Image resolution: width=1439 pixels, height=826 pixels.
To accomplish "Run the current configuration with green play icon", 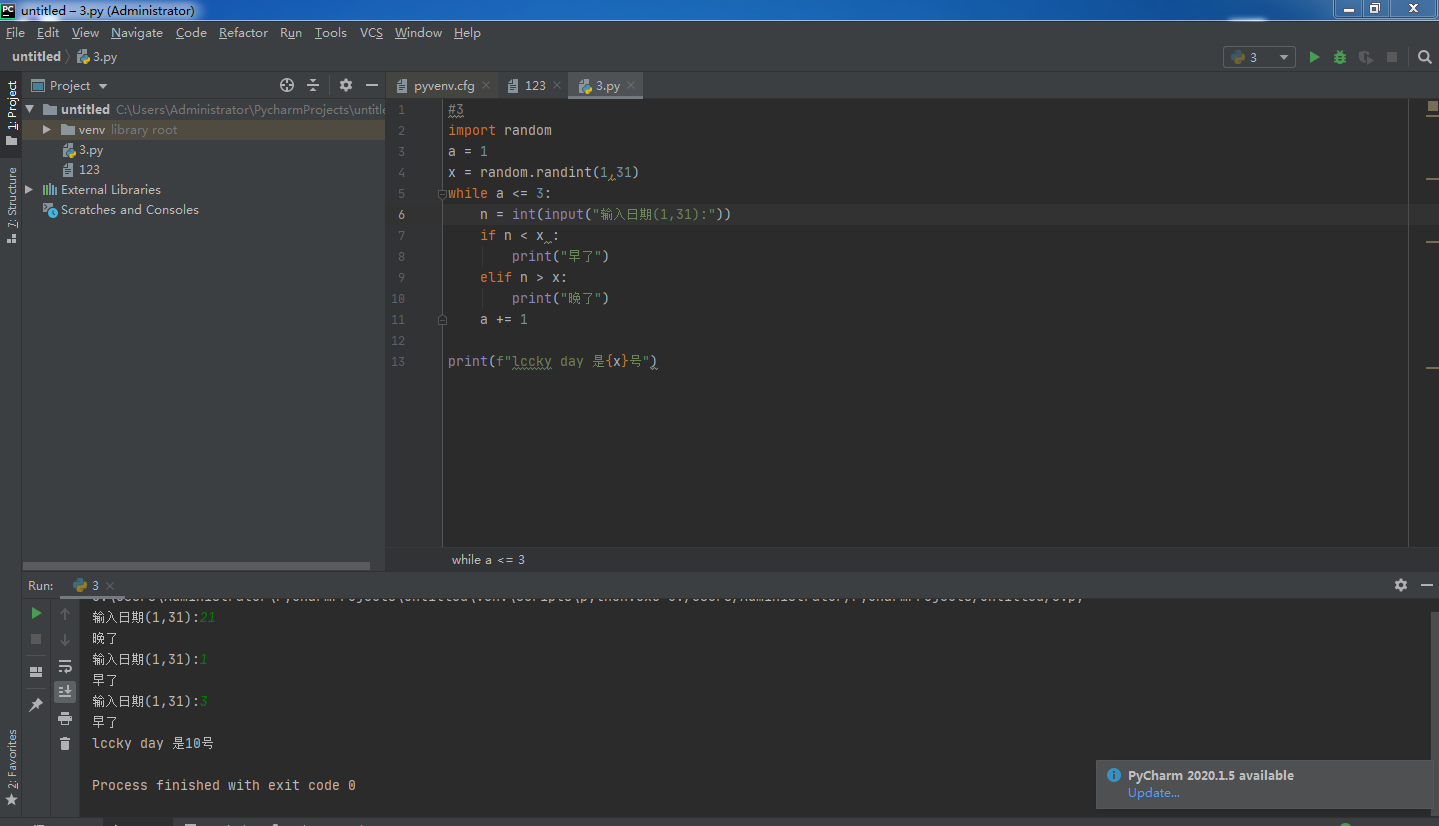I will point(1314,57).
